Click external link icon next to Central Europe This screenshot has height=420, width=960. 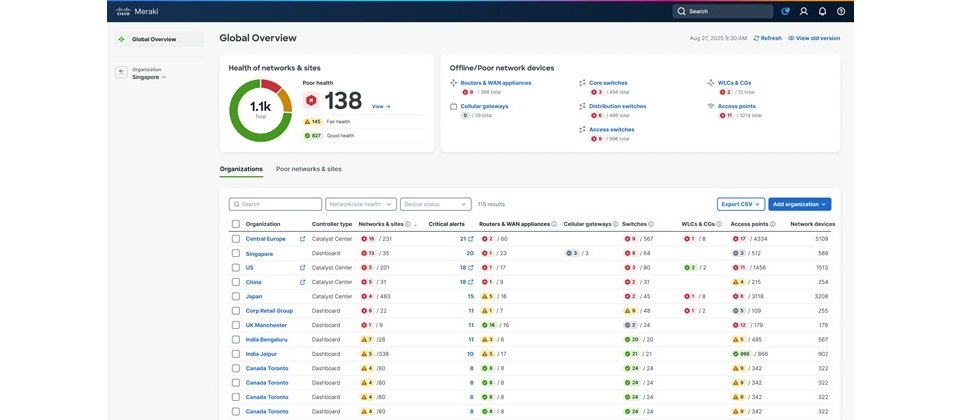tap(302, 239)
